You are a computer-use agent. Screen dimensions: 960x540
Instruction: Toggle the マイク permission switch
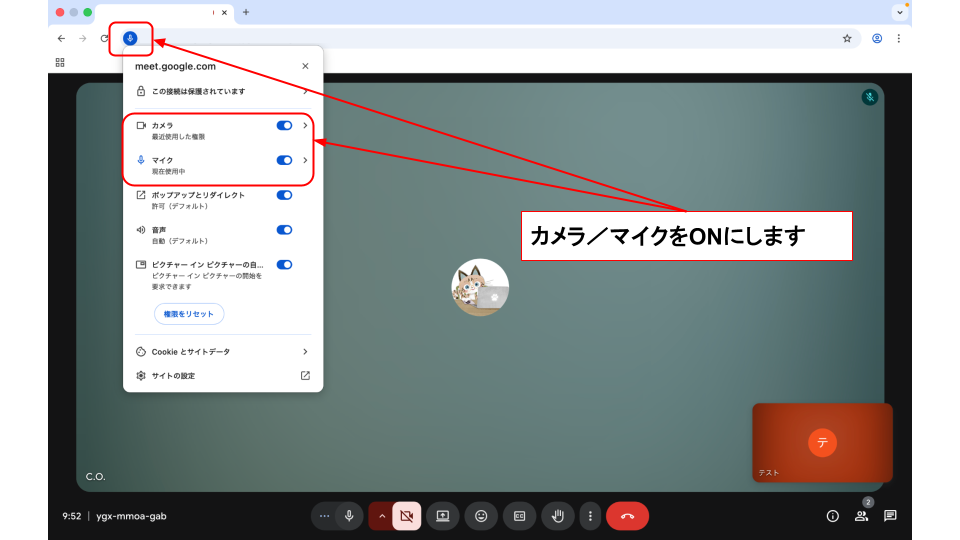point(284,160)
